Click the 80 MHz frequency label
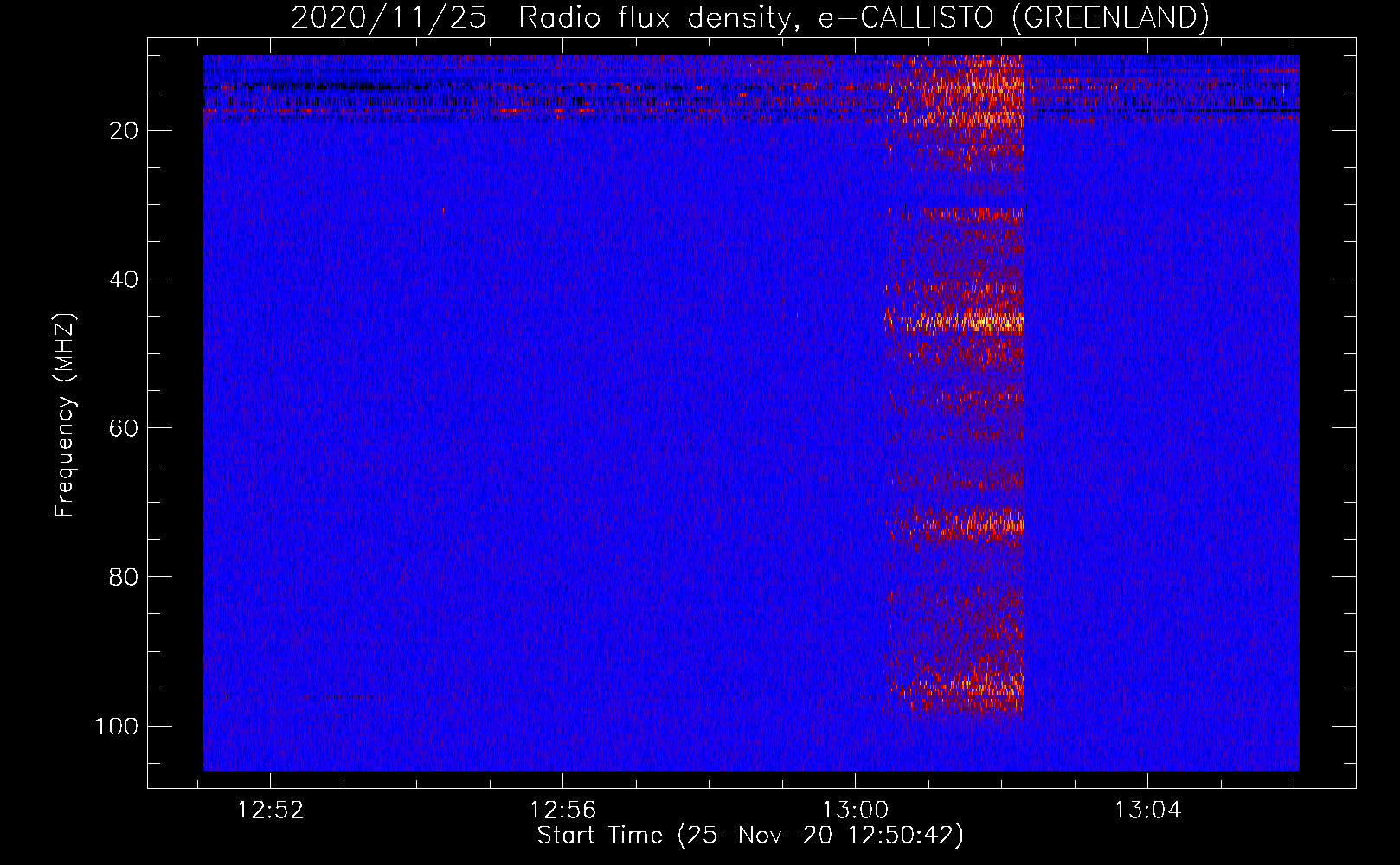Image resolution: width=1400 pixels, height=865 pixels. pos(124,577)
